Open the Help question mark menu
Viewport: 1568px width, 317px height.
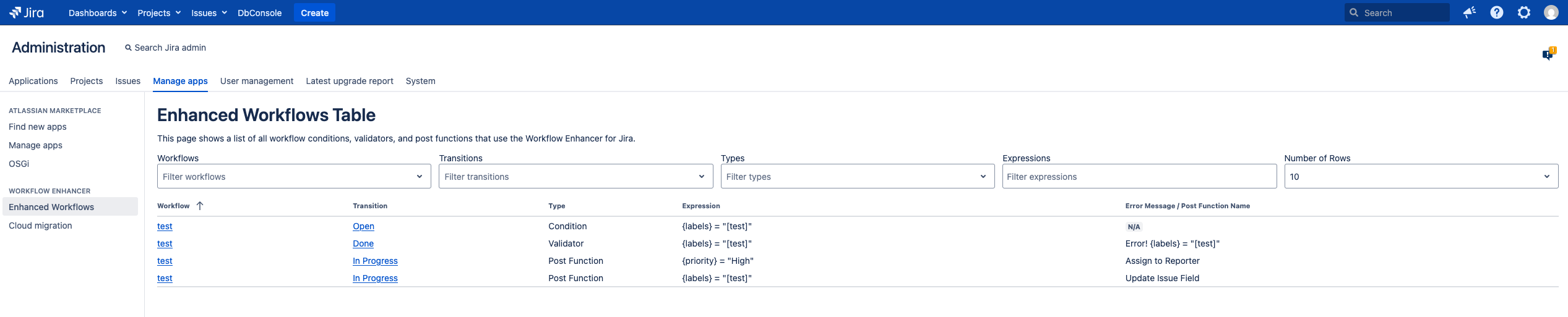pyautogui.click(x=1496, y=12)
